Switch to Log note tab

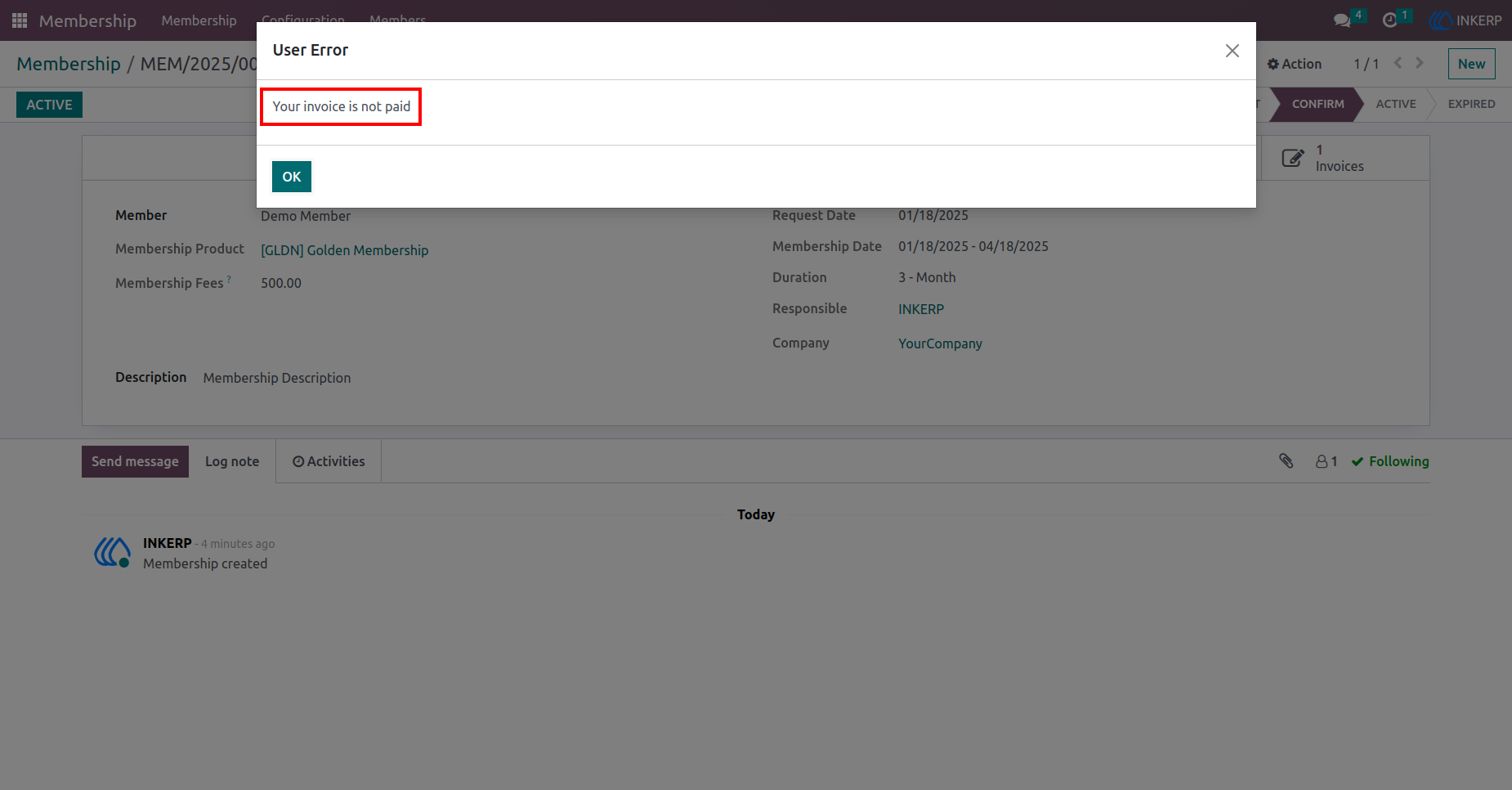pyautogui.click(x=232, y=461)
